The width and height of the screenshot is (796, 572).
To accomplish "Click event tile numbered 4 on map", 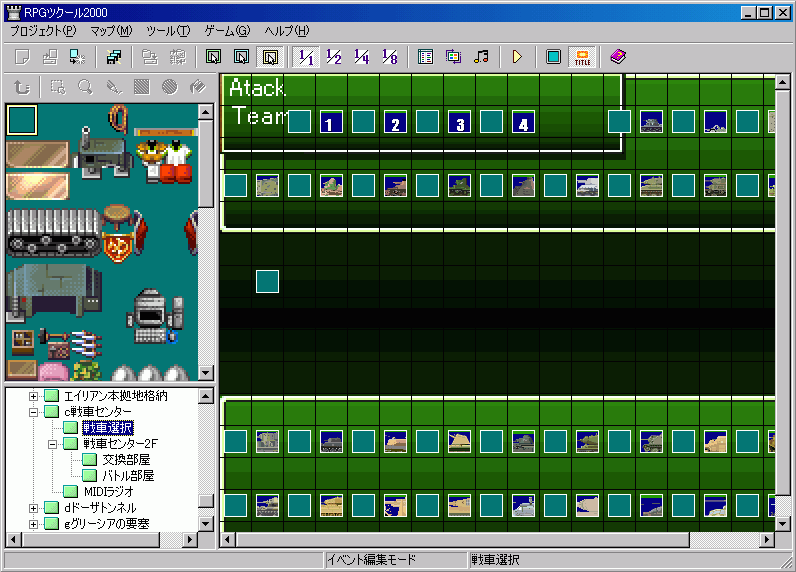I will [523, 121].
